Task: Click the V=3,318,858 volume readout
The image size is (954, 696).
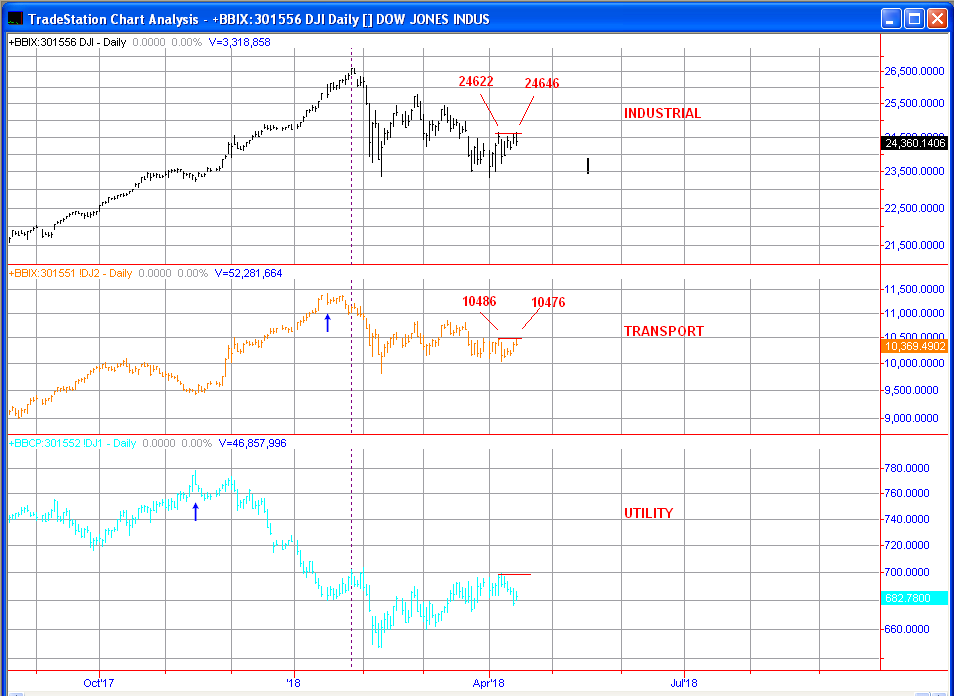Action: 239,42
